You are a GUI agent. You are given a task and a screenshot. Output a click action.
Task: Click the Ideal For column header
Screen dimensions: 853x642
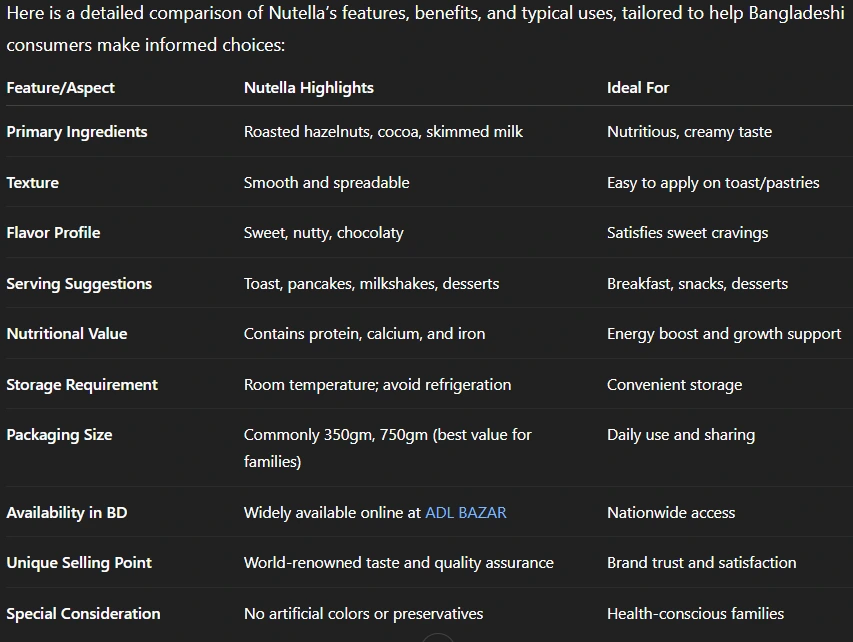(x=637, y=87)
